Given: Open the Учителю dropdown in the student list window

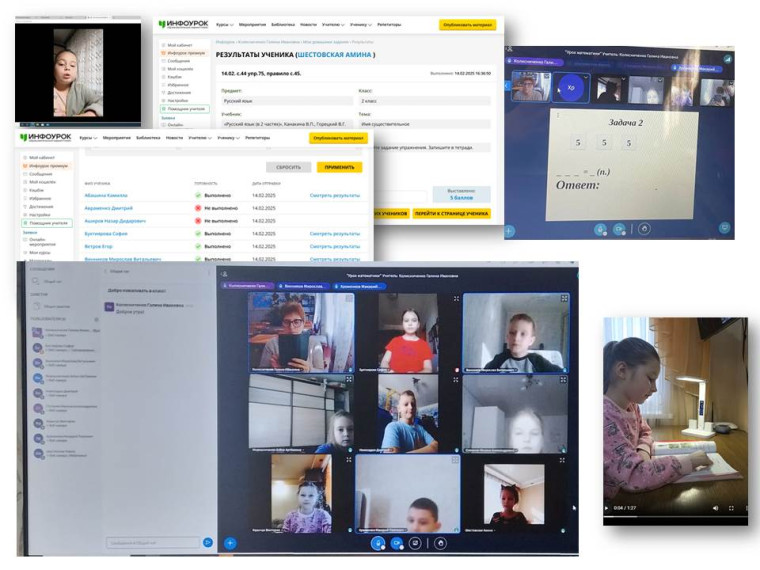Looking at the screenshot, I should point(200,138).
